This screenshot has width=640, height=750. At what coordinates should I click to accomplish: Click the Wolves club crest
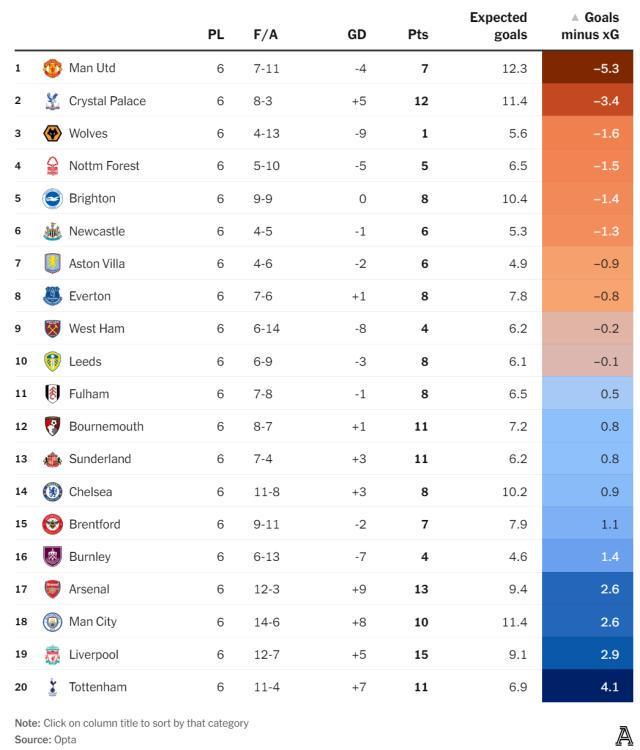(x=53, y=133)
